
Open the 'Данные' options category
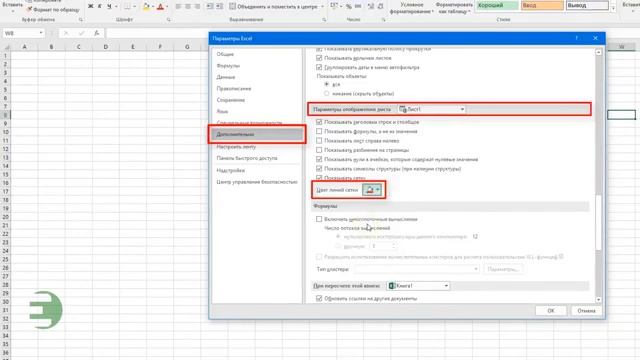pyautogui.click(x=226, y=77)
